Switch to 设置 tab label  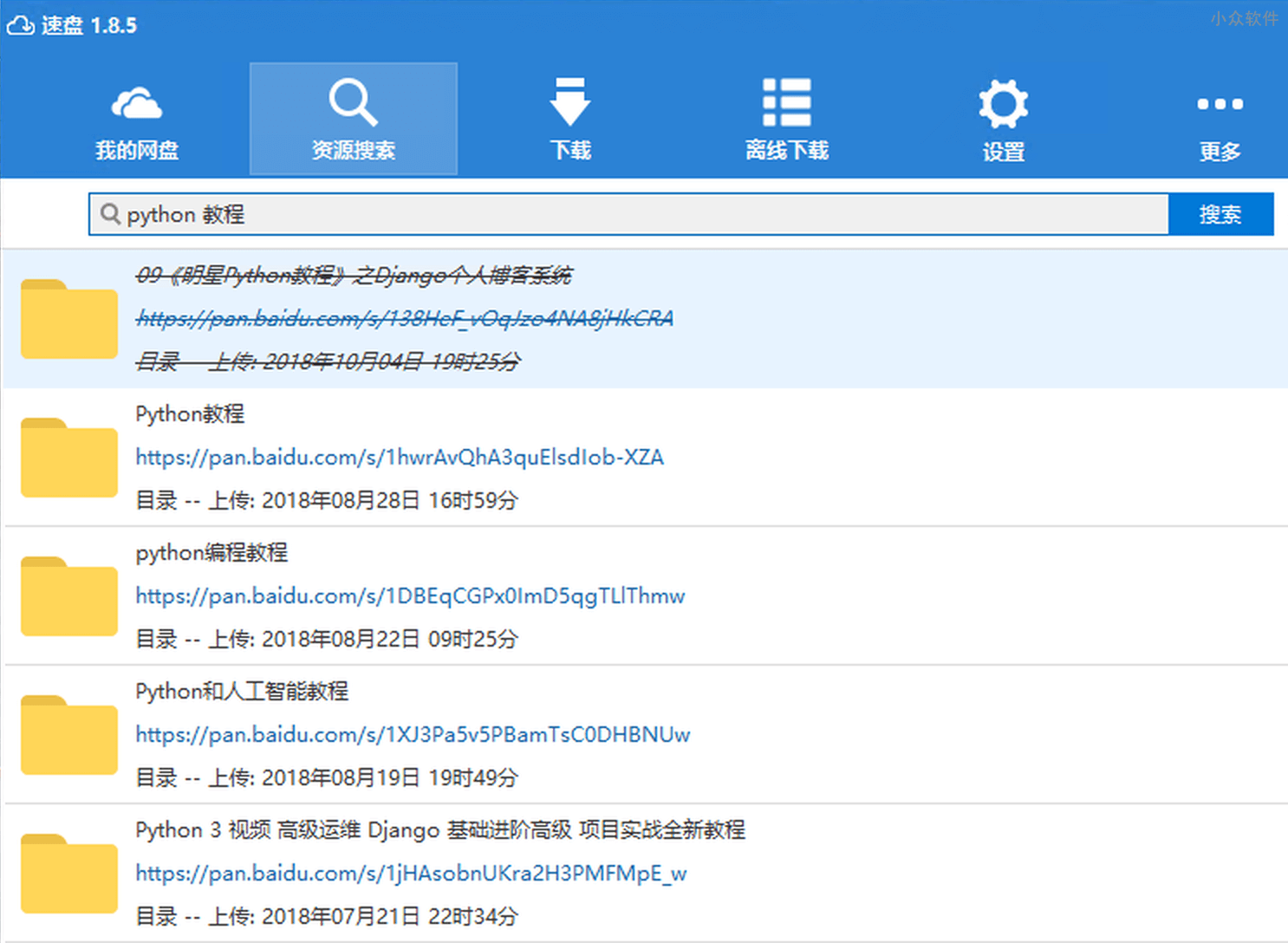1004,152
